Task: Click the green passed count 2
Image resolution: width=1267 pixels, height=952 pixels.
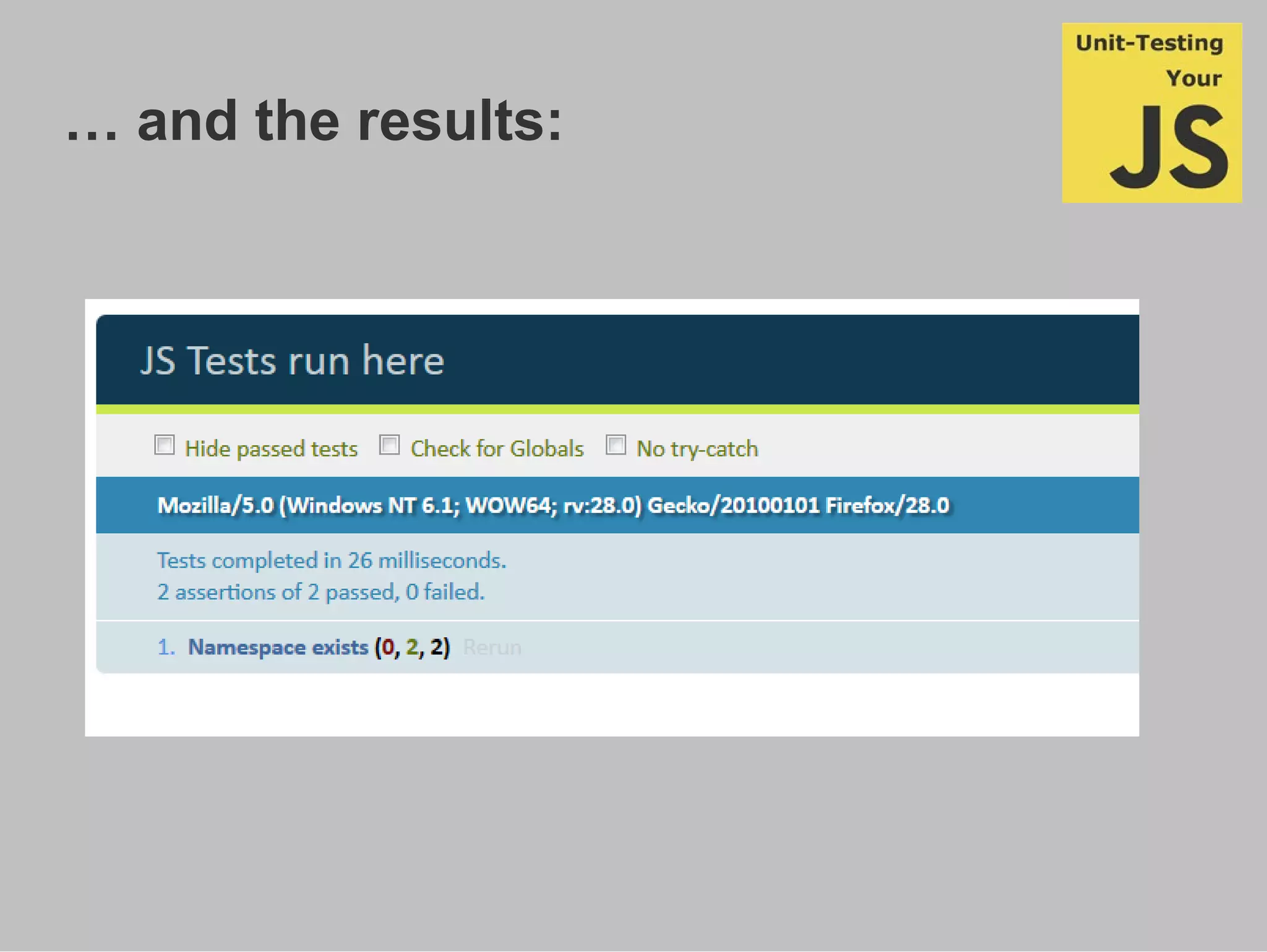Action: coord(412,647)
